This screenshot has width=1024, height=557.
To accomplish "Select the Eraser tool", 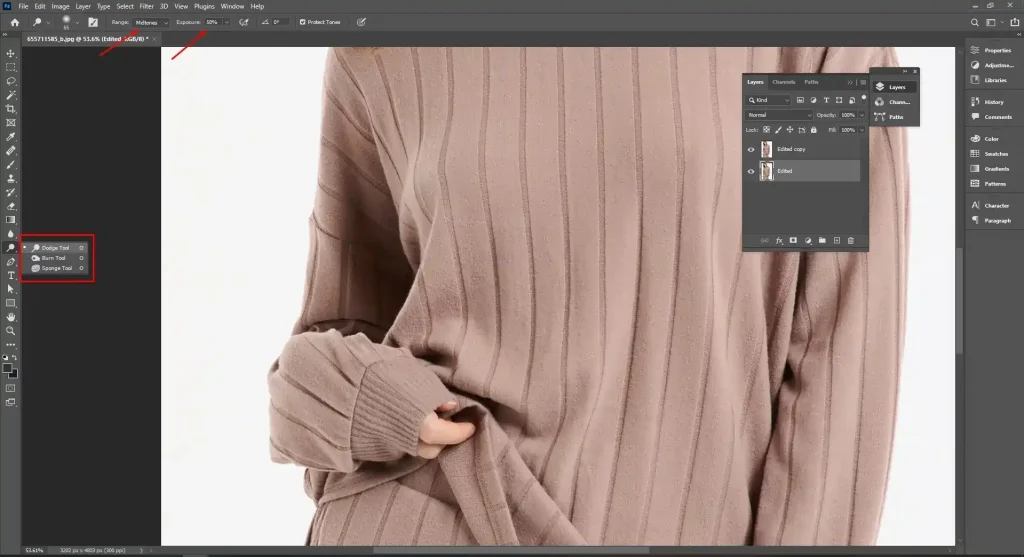I will click(x=10, y=206).
